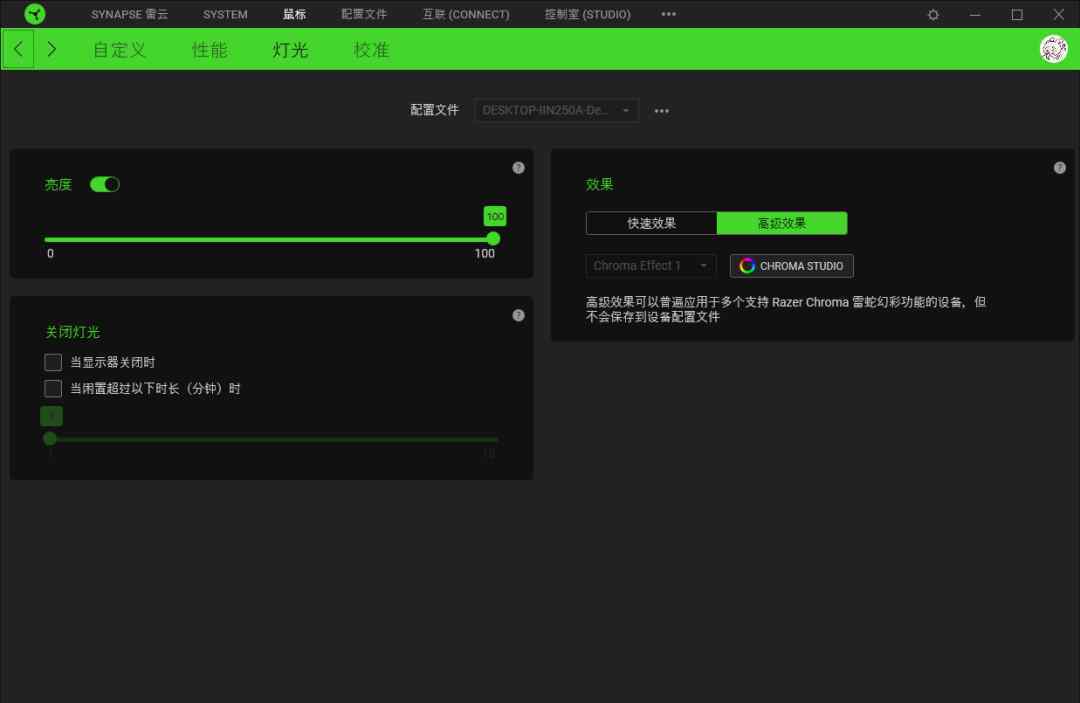Click the idle time slider handle
Viewport: 1080px width, 703px height.
pos(50,439)
